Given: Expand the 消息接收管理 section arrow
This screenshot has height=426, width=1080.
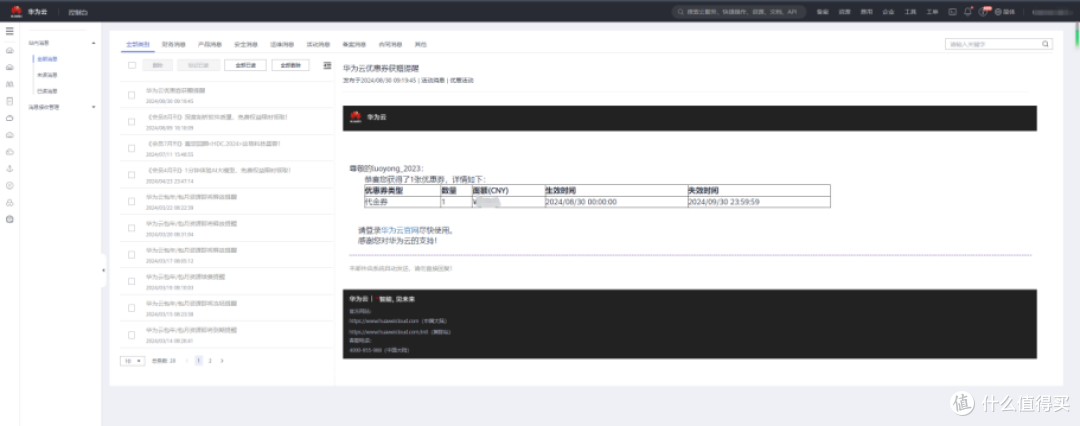Looking at the screenshot, I should click(94, 107).
